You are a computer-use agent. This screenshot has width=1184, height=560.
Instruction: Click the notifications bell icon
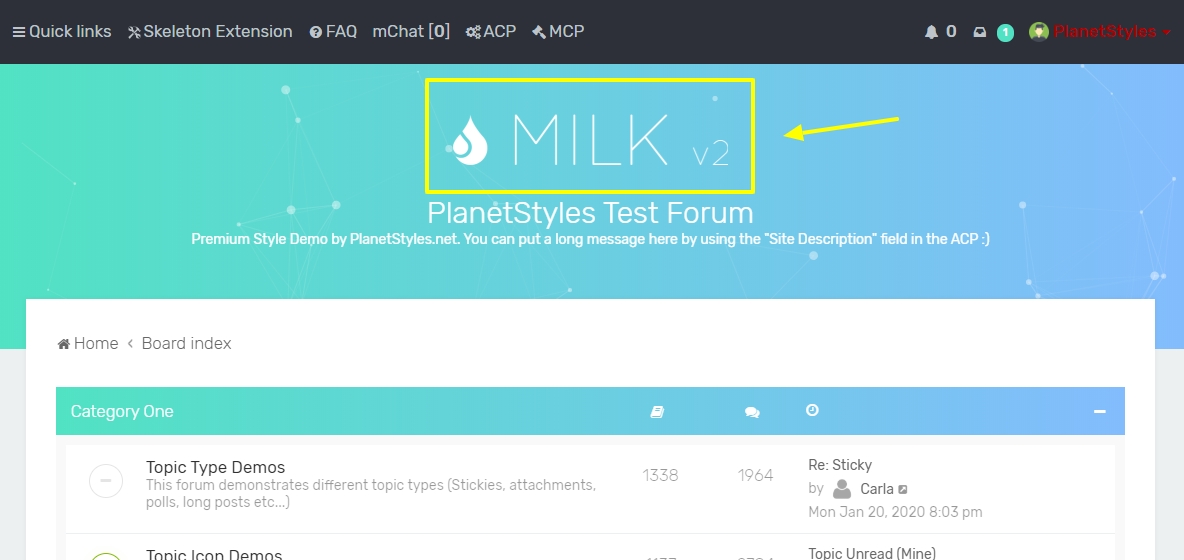932,32
